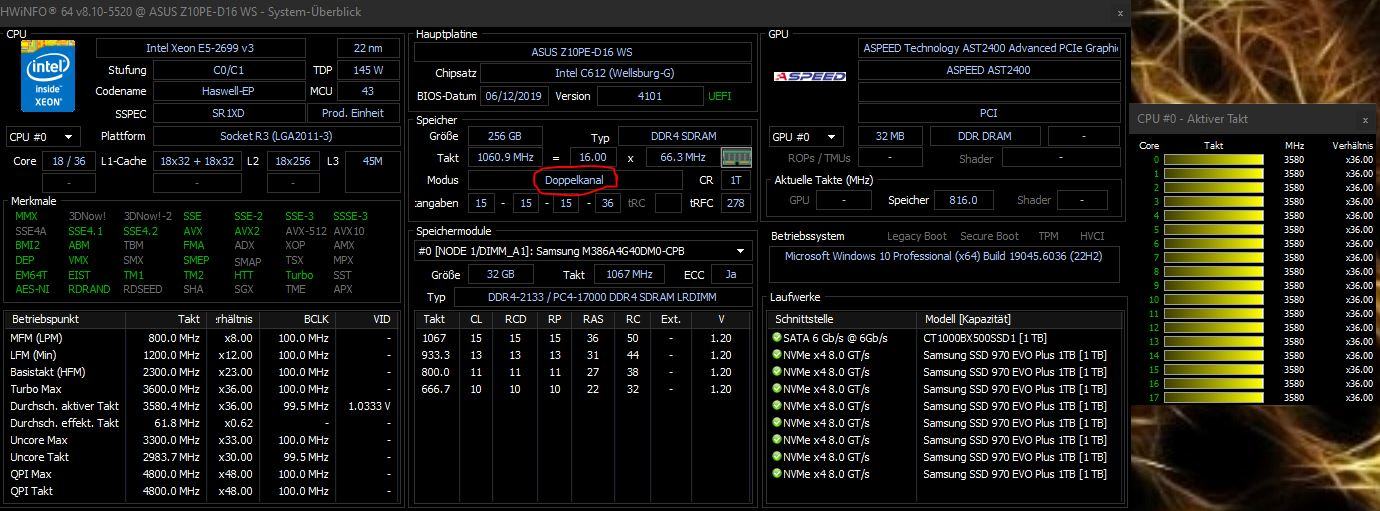Click the 18 / 36 core count field
Screen dimensions: 1380x511
point(69,161)
